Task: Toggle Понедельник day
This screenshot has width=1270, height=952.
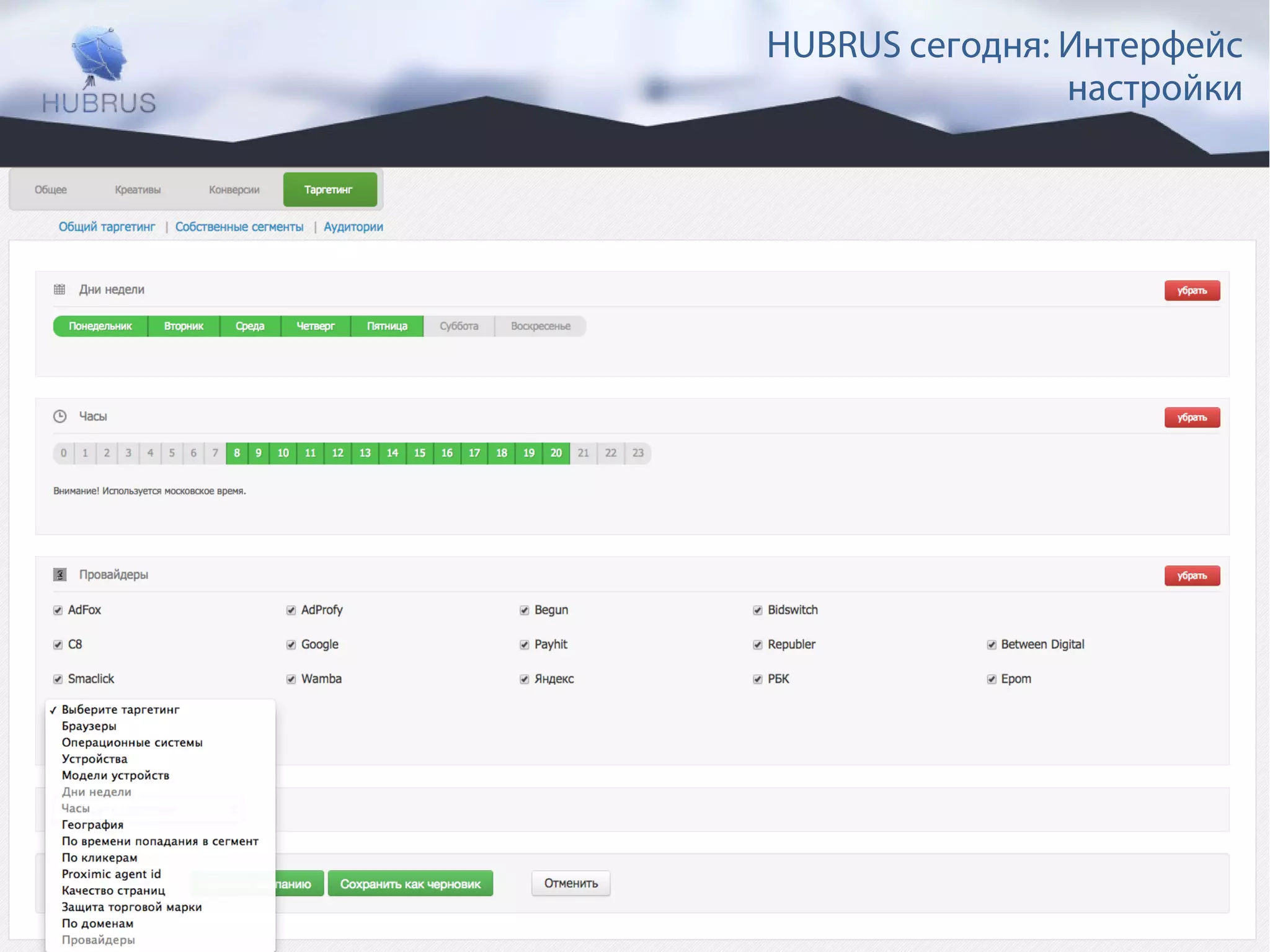Action: tap(100, 326)
